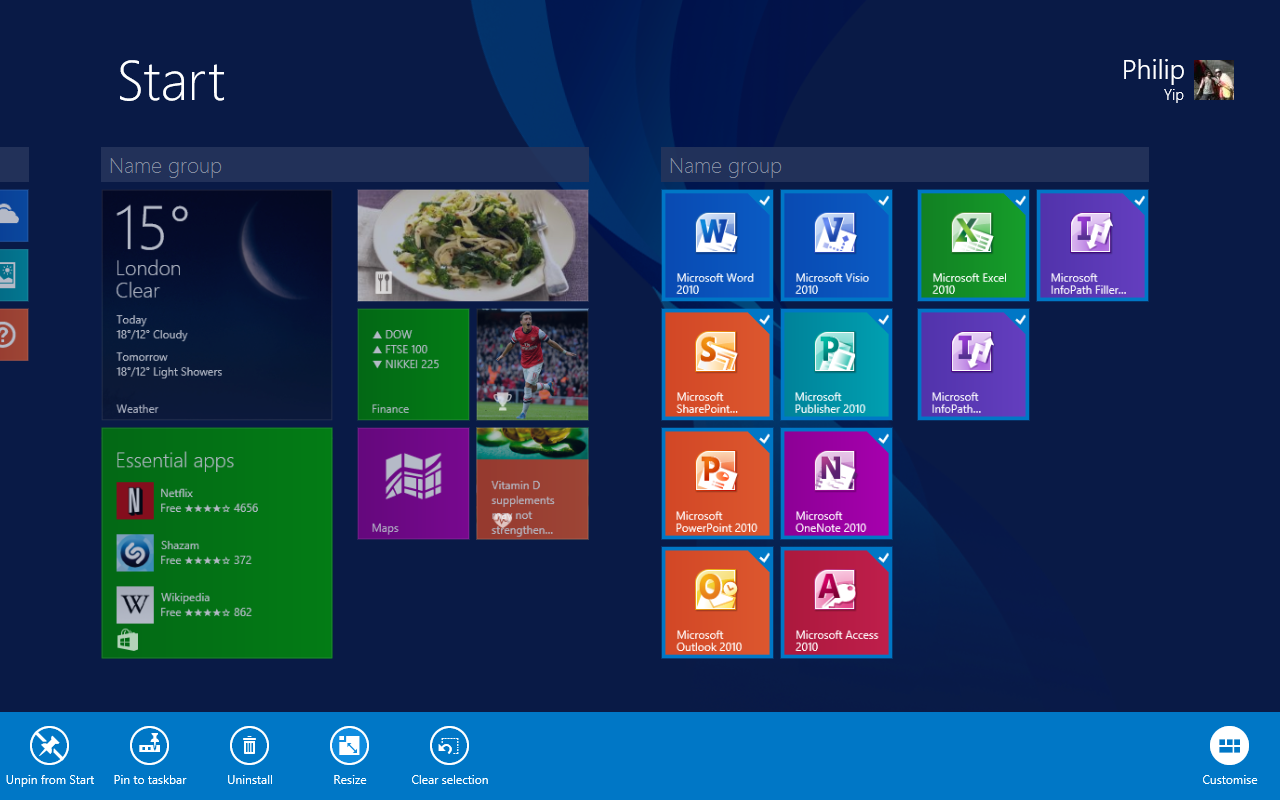Click the Start heading
The height and width of the screenshot is (800, 1280).
click(171, 80)
